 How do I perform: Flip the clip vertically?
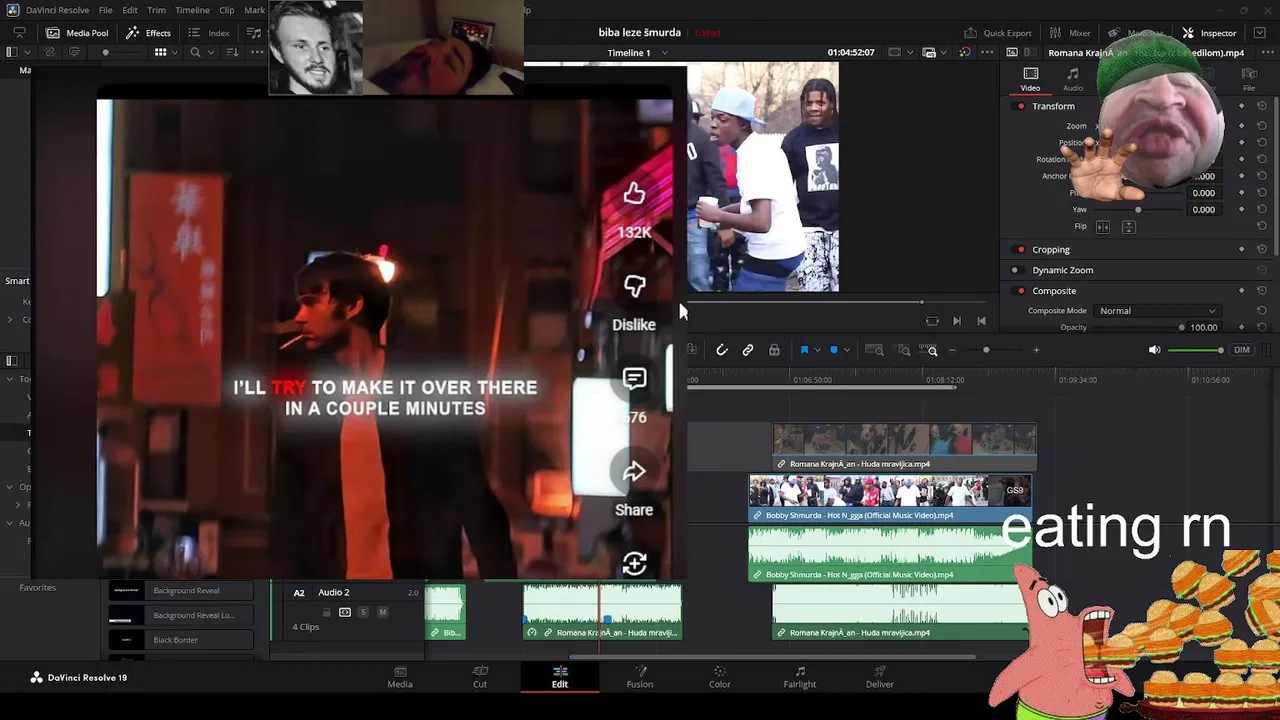(x=1129, y=227)
